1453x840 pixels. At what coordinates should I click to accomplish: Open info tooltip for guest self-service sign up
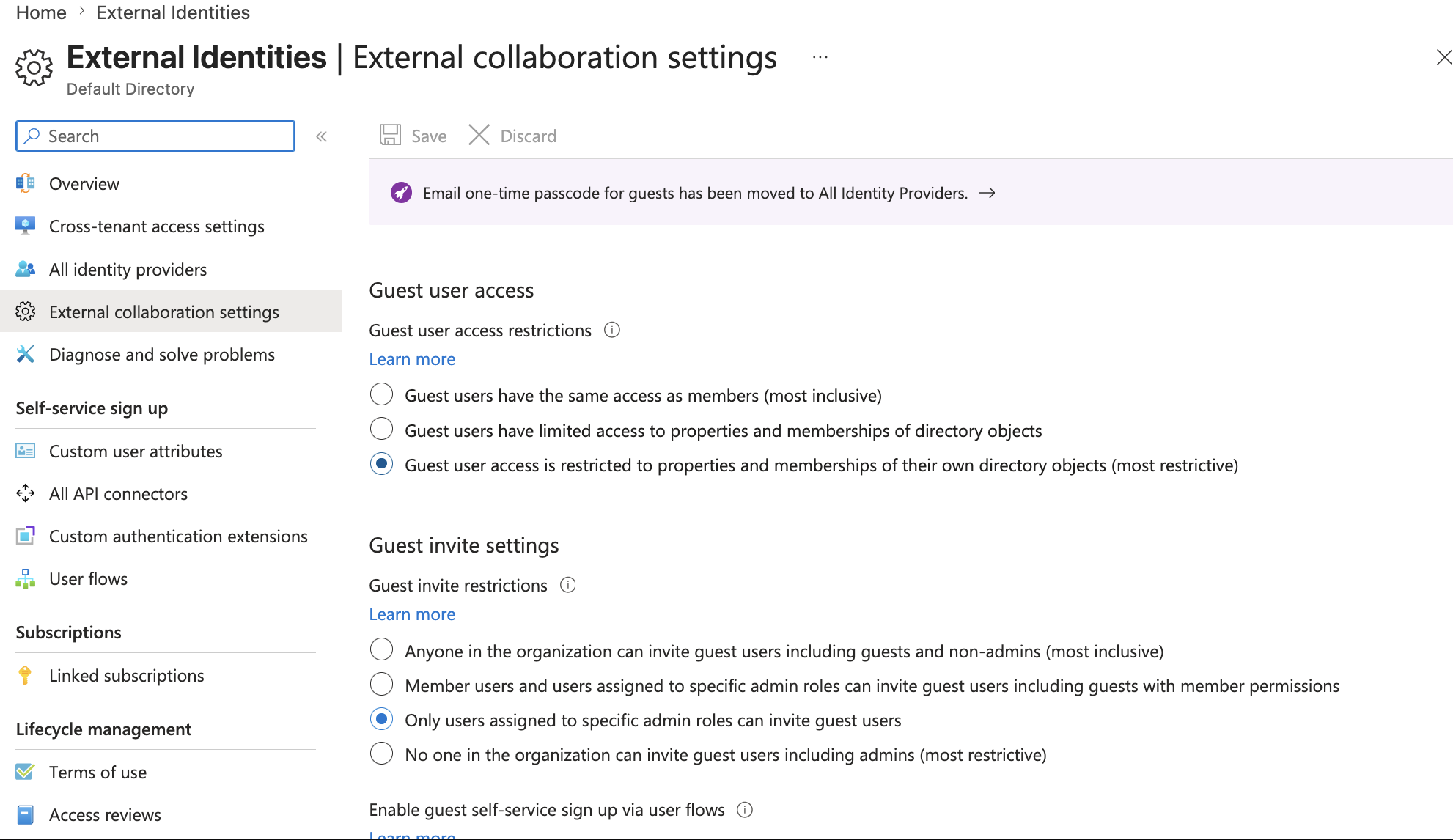pos(745,809)
